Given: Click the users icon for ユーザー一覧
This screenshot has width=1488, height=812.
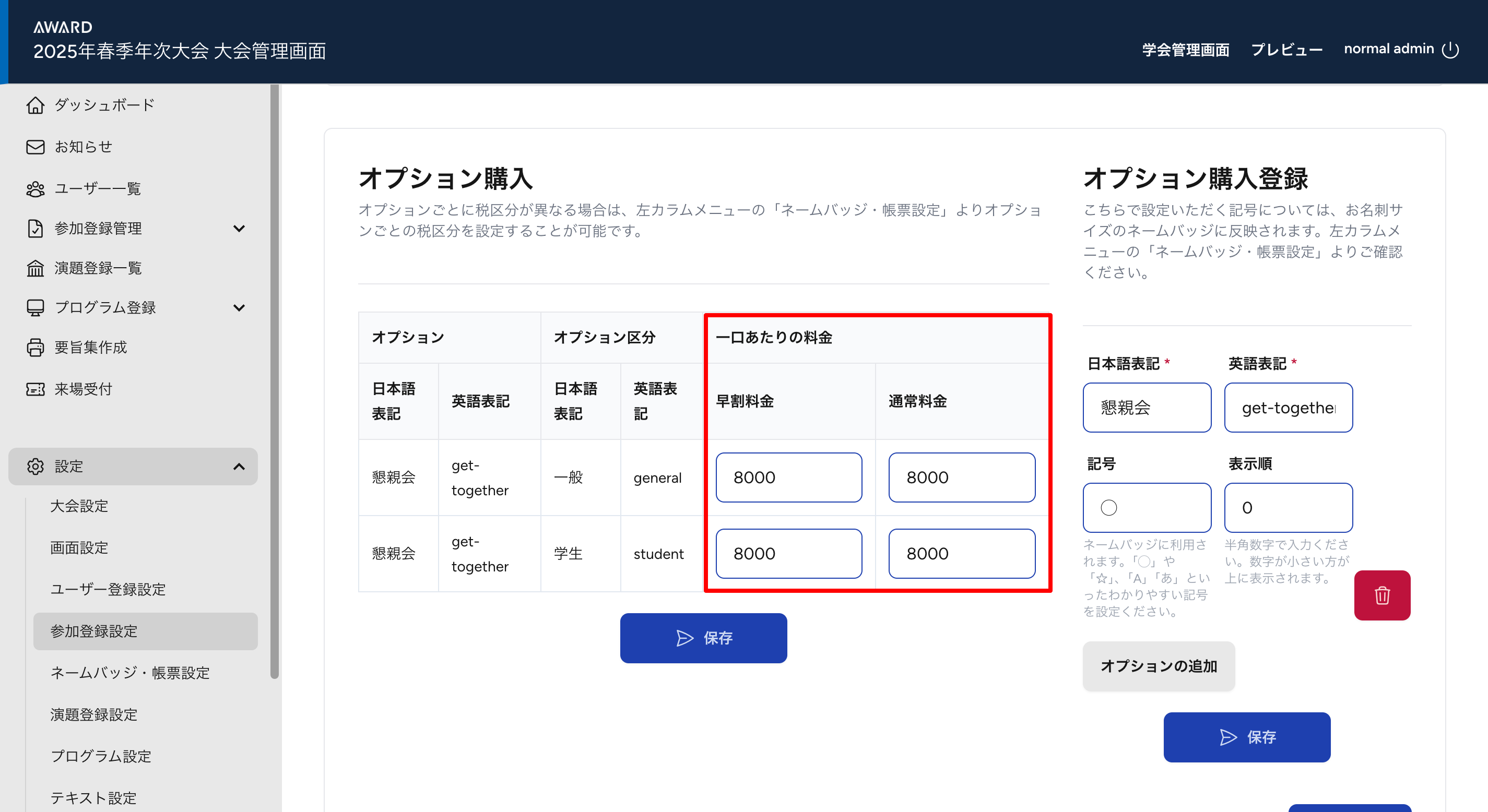Looking at the screenshot, I should 35,189.
